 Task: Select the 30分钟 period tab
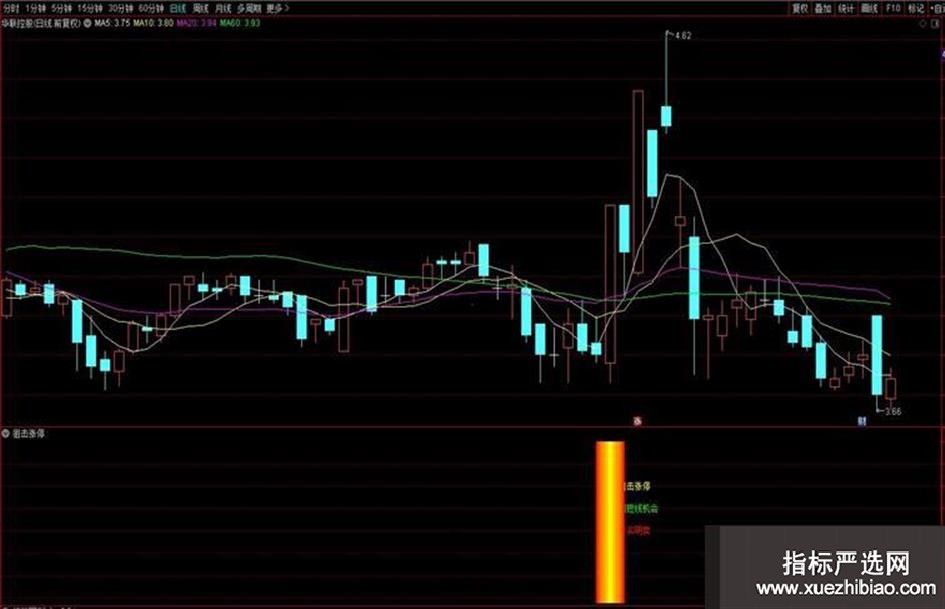click(121, 8)
